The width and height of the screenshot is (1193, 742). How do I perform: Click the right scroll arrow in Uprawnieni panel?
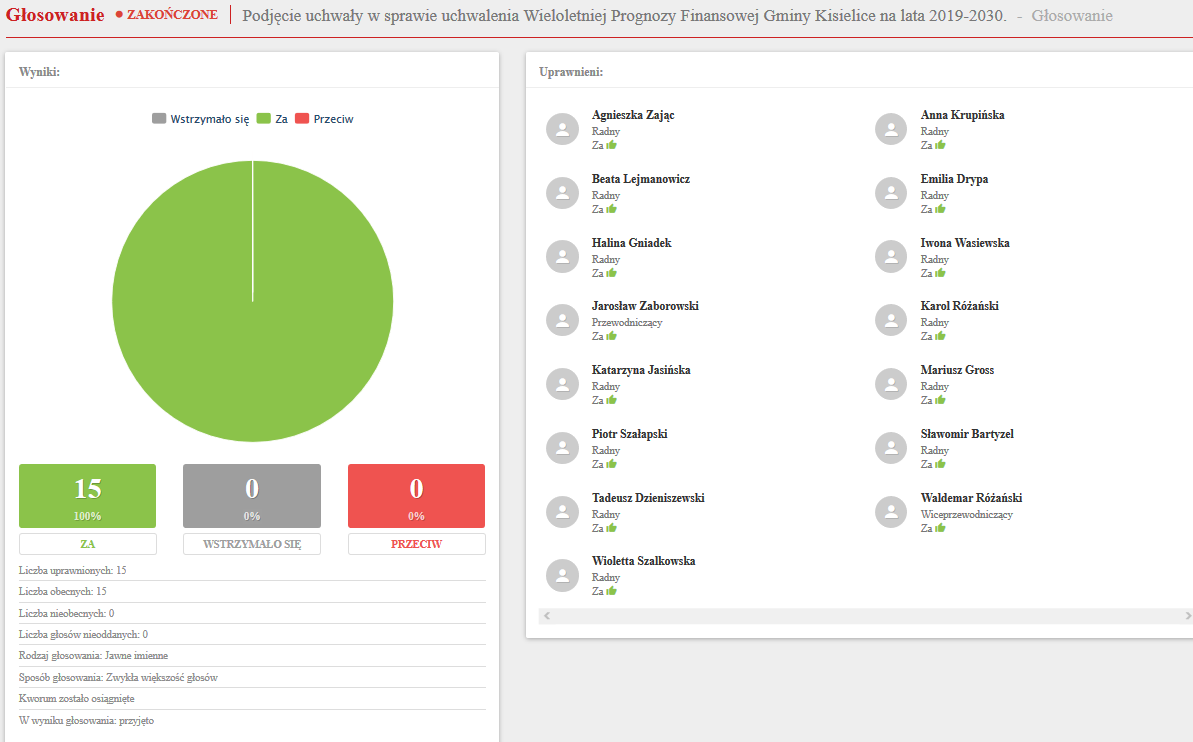(x=1187, y=616)
